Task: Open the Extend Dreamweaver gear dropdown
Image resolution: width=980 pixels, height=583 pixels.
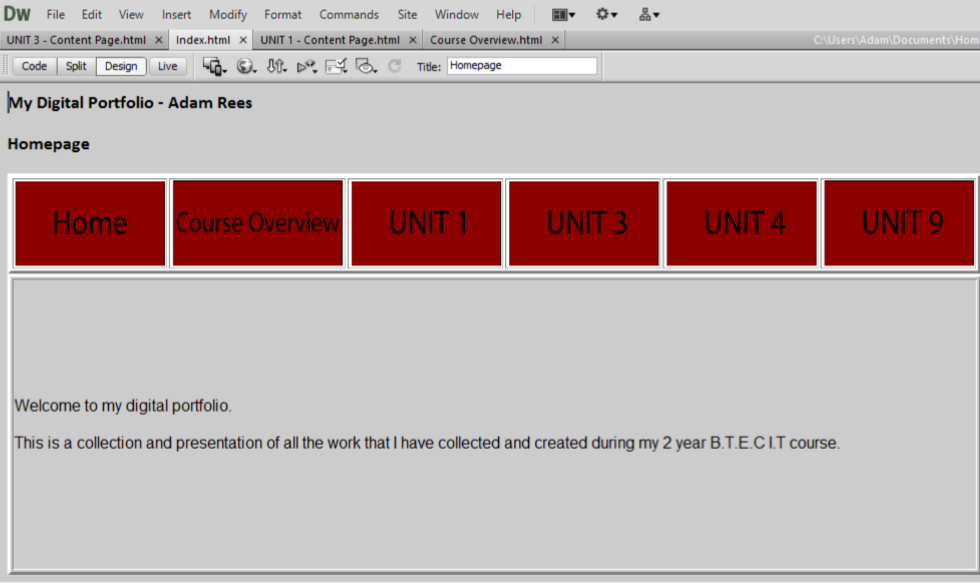Action: click(606, 14)
